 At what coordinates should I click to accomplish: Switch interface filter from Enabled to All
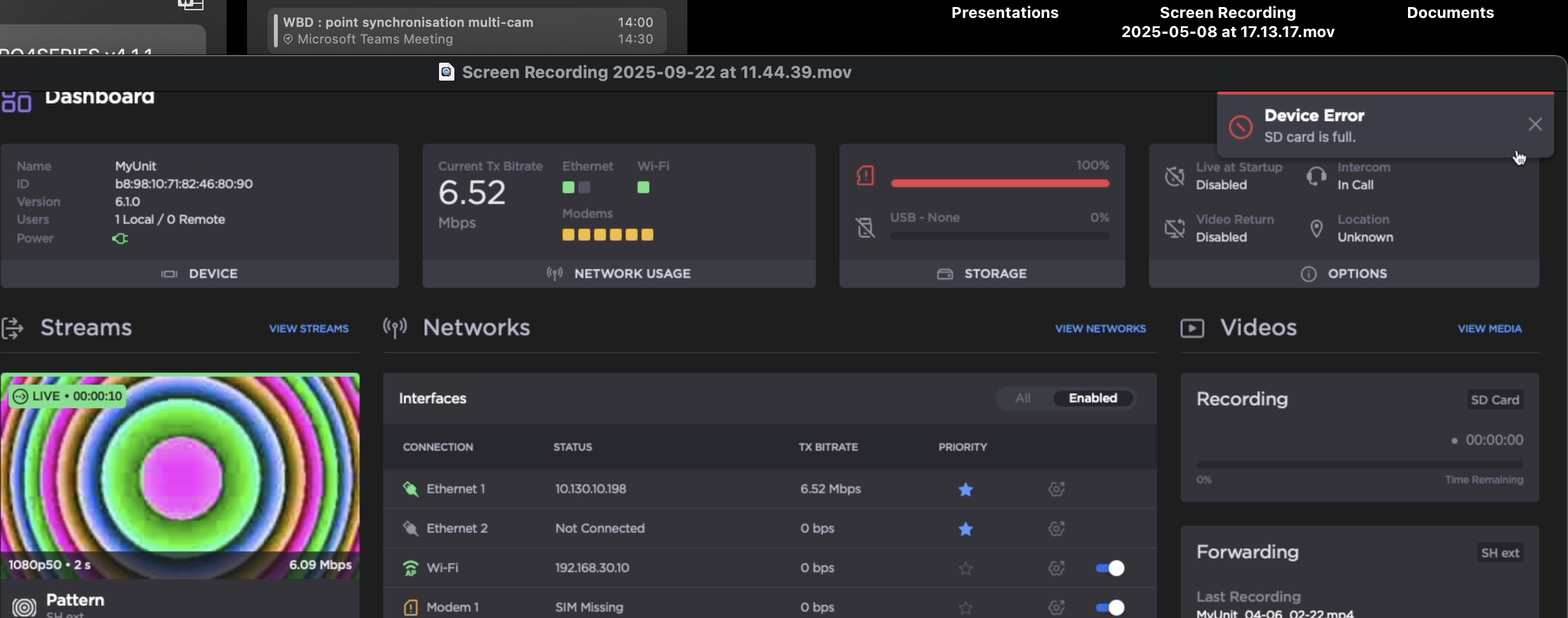[1022, 398]
